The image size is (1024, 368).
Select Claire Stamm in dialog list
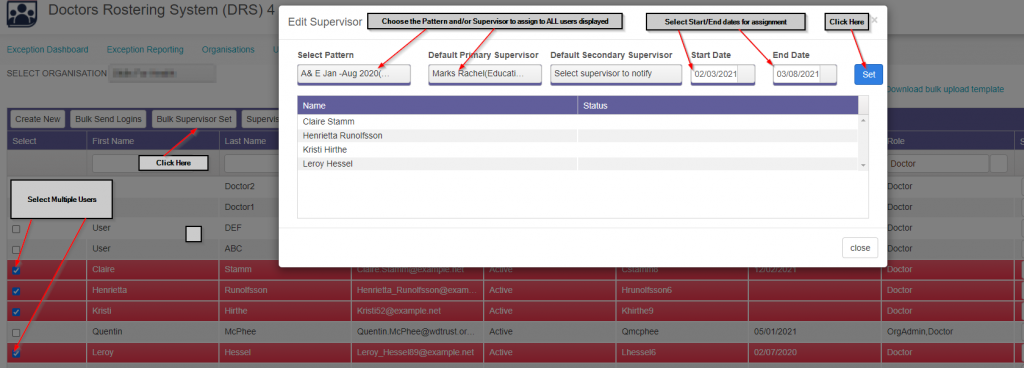(x=437, y=121)
